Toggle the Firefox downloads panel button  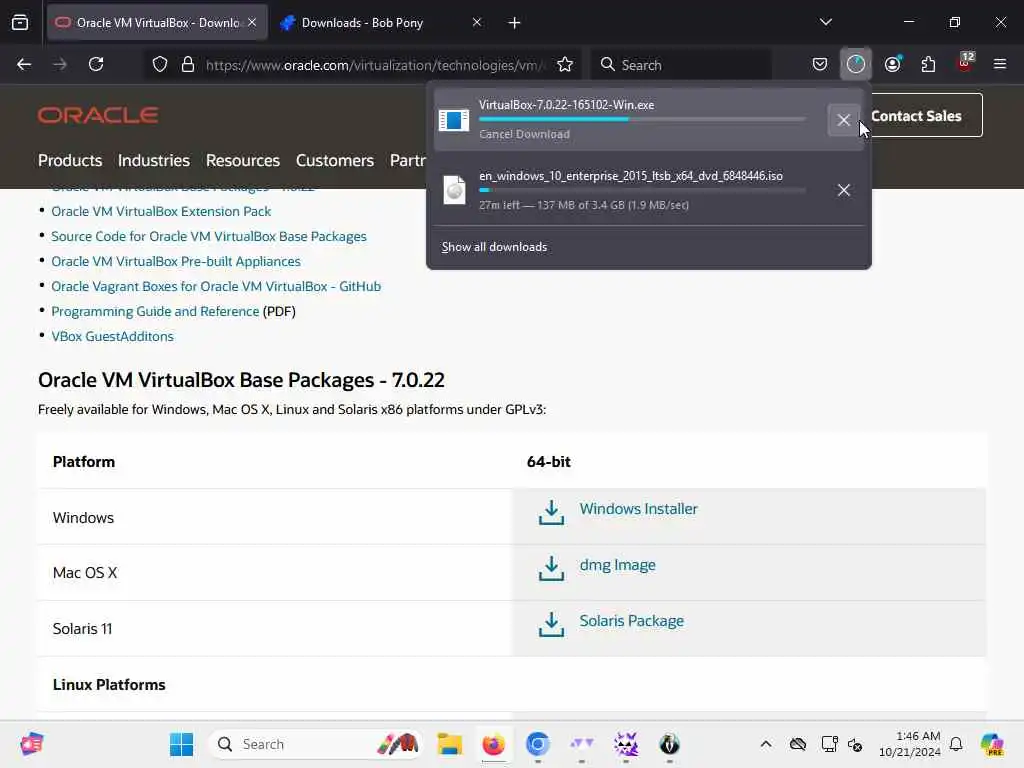pos(856,64)
